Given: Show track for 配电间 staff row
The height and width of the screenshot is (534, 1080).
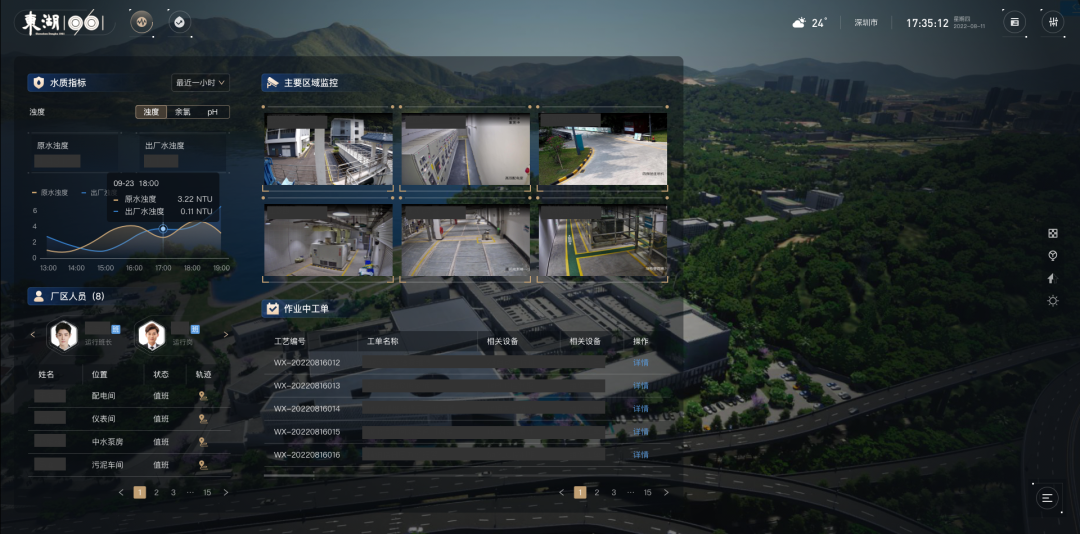Looking at the screenshot, I should (x=203, y=396).
